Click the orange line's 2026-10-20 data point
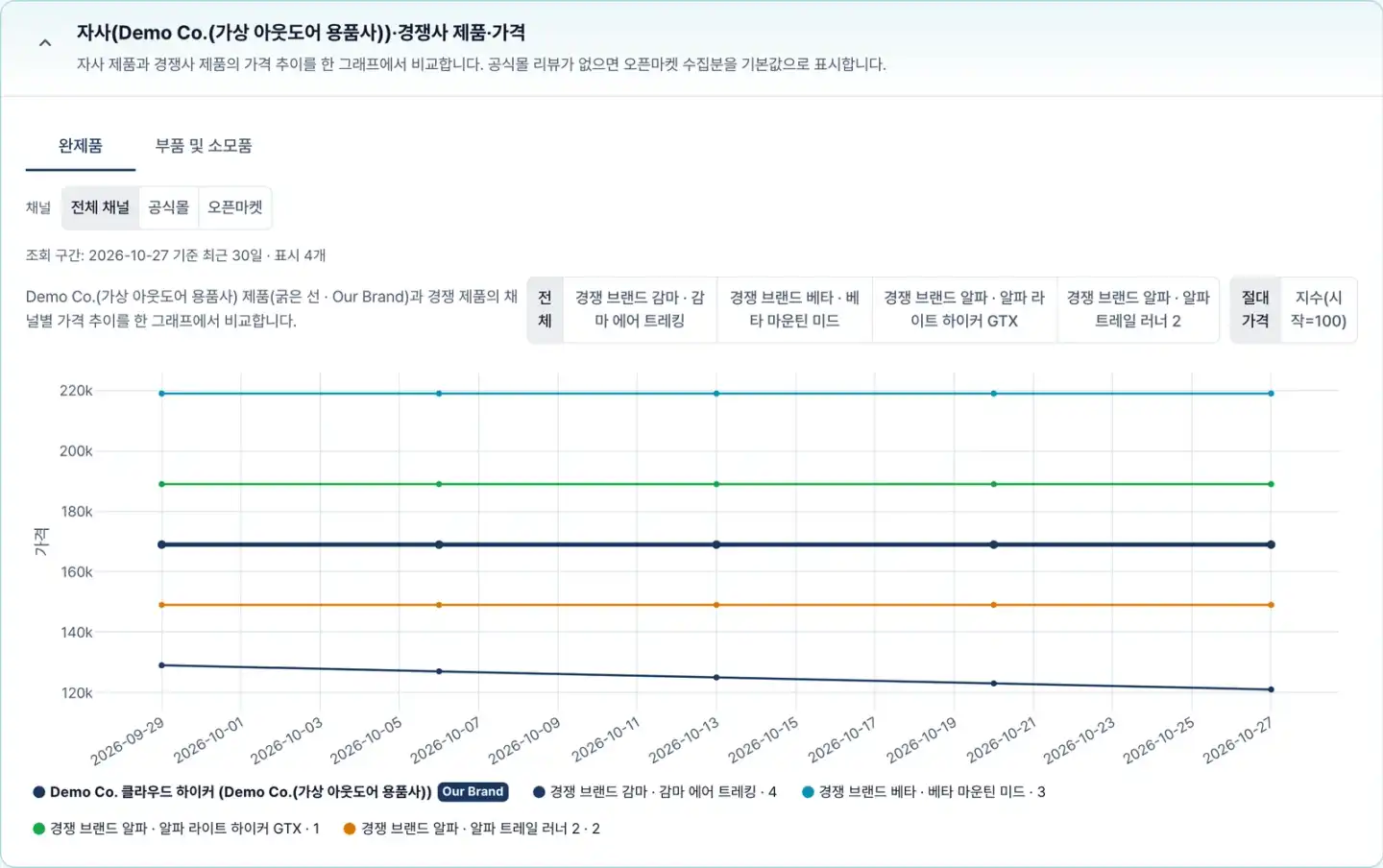 [994, 605]
